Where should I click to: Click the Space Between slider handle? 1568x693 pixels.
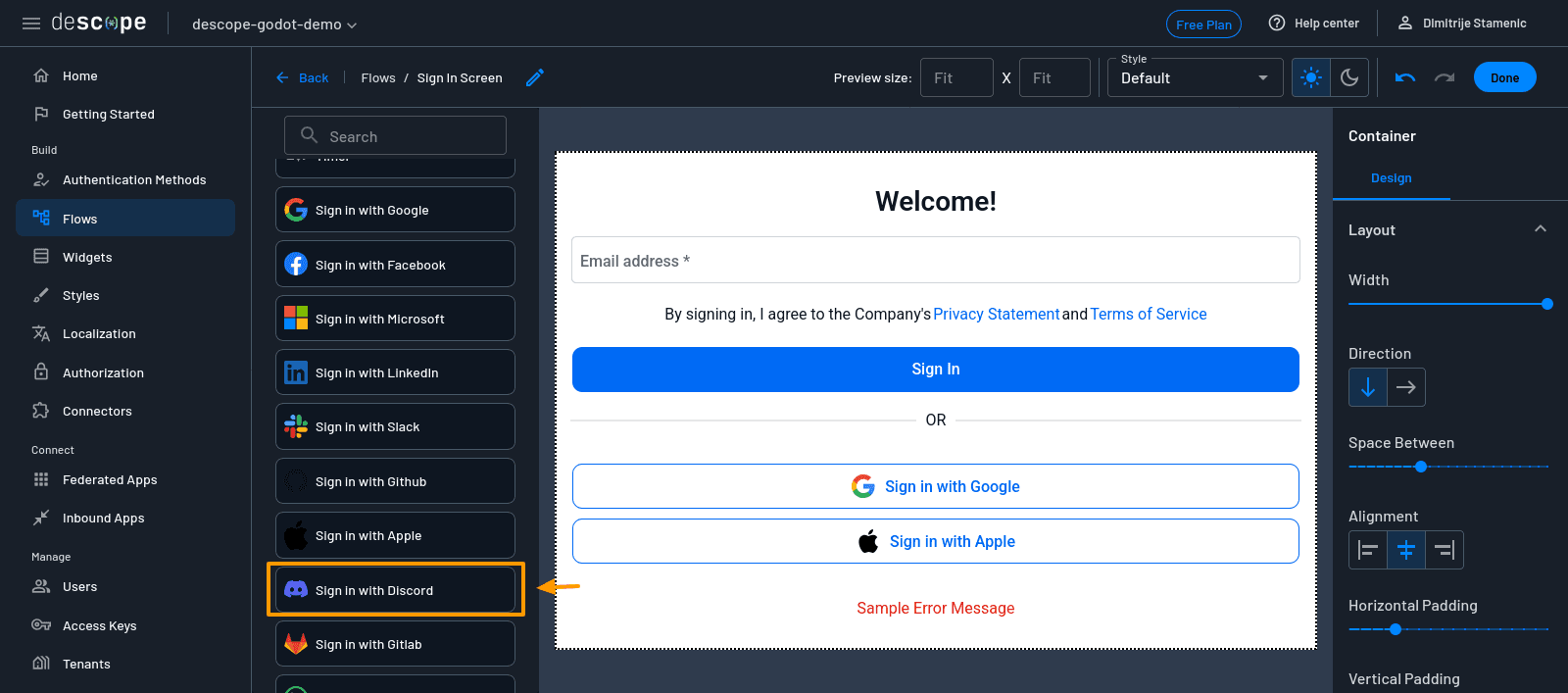tap(1421, 467)
